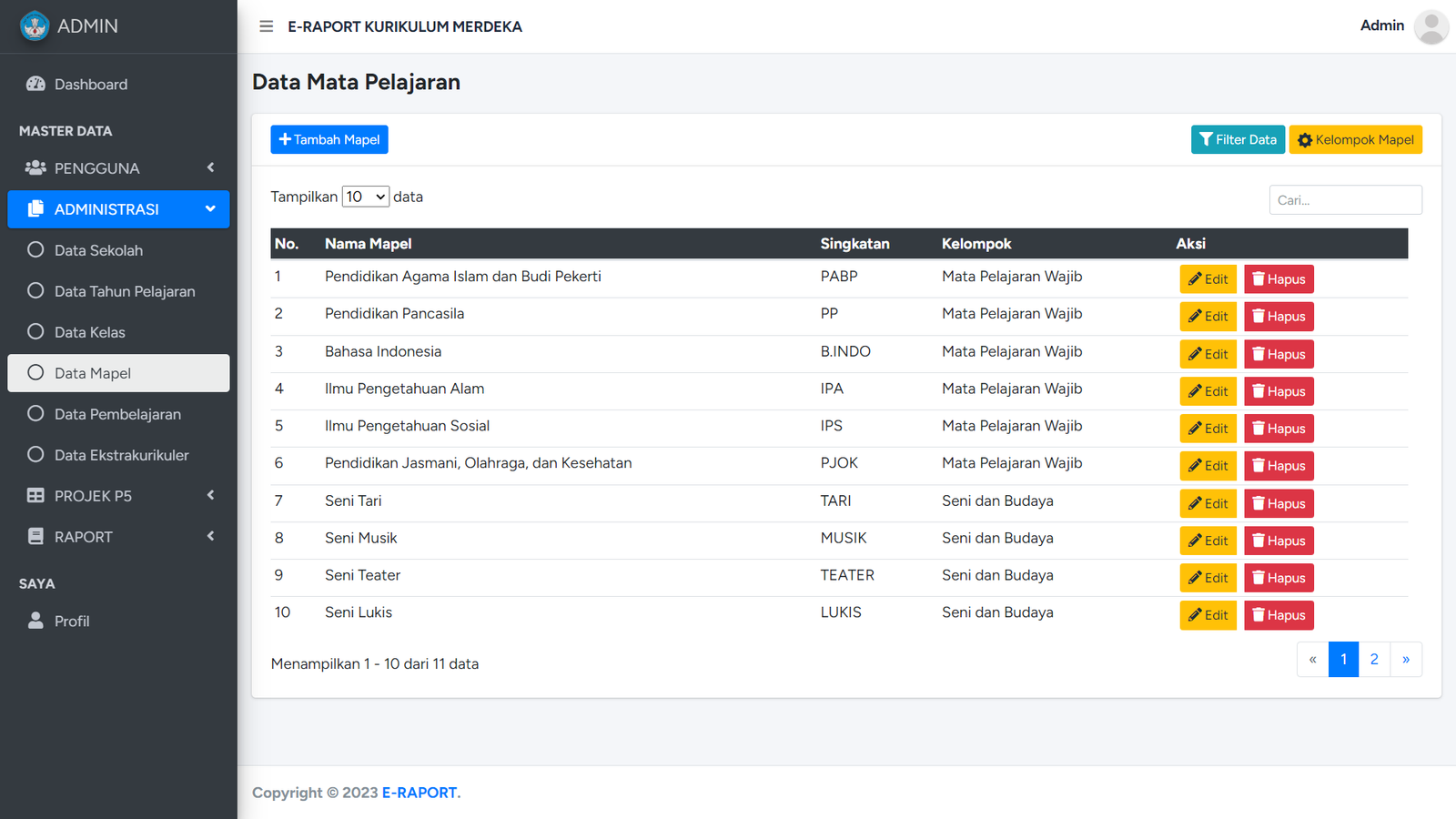
Task: Click the hamburger menu icon in header
Action: [x=266, y=26]
